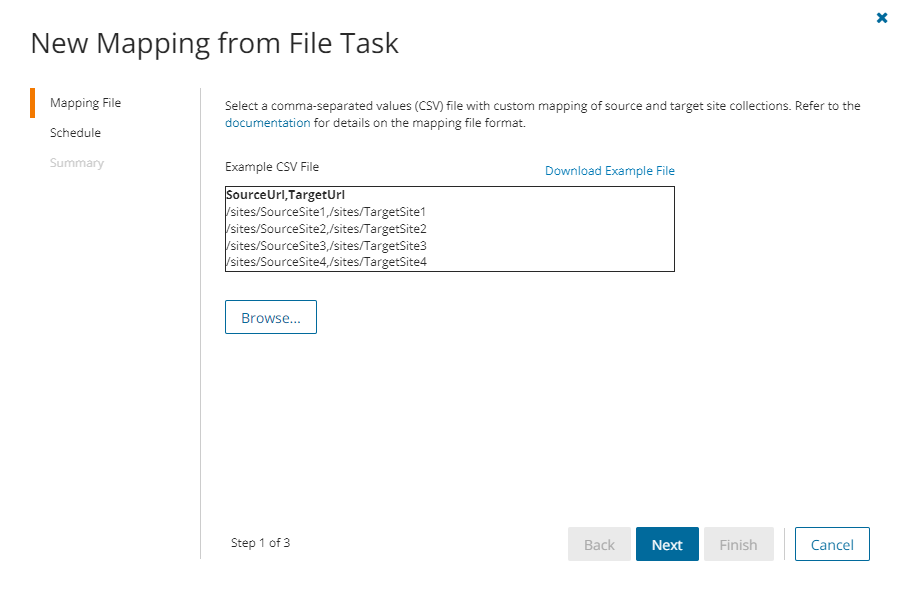Click the Finish button

[x=738, y=545]
